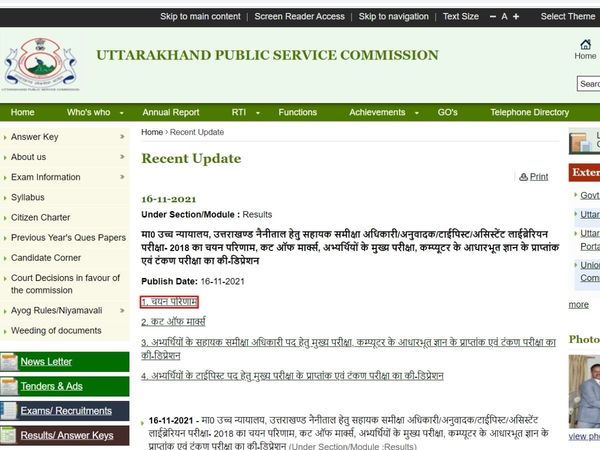Open the GO's menu item
600x450 pixels.
point(447,112)
